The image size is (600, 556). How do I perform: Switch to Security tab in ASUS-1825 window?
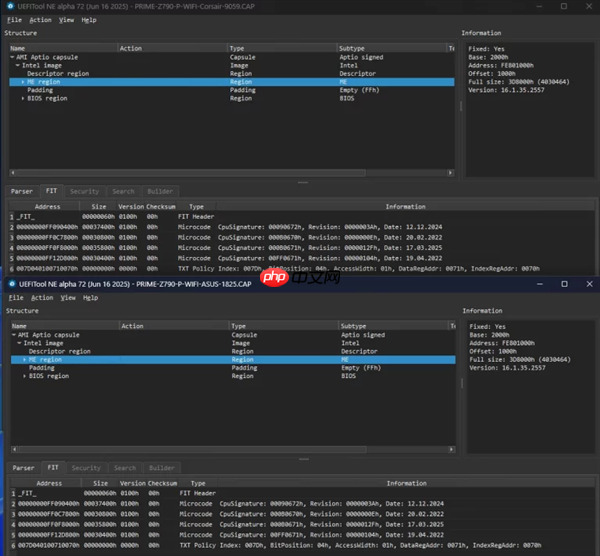point(85,468)
